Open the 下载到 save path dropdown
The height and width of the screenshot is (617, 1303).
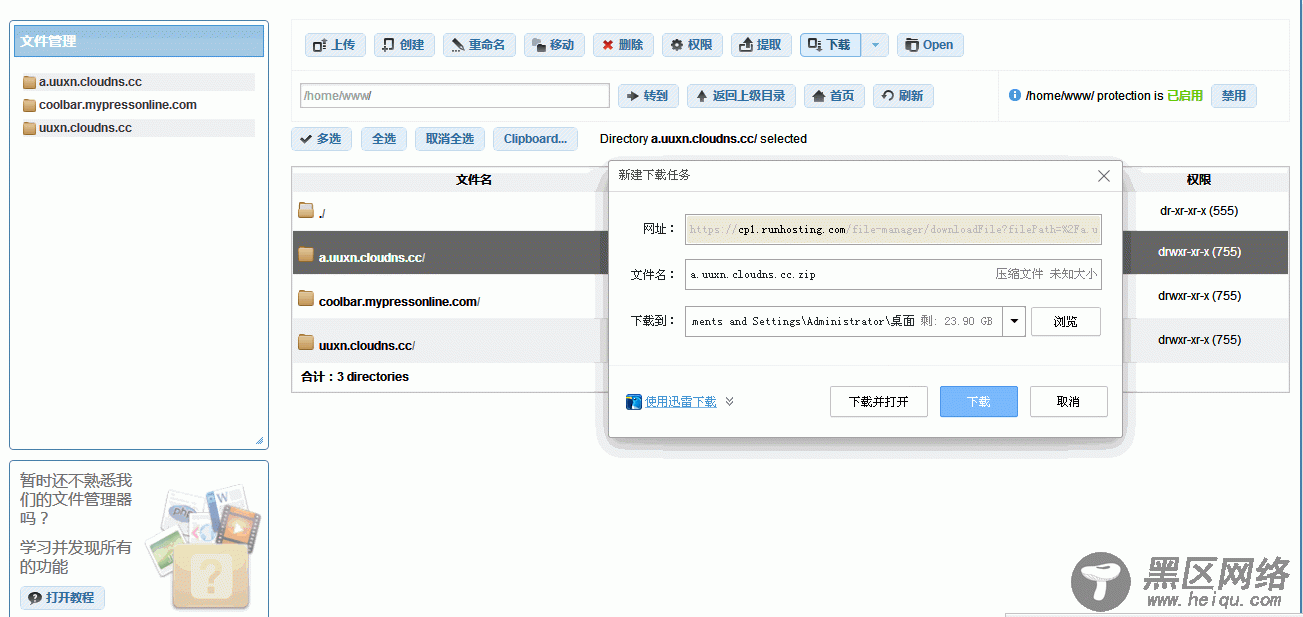pos(1014,321)
